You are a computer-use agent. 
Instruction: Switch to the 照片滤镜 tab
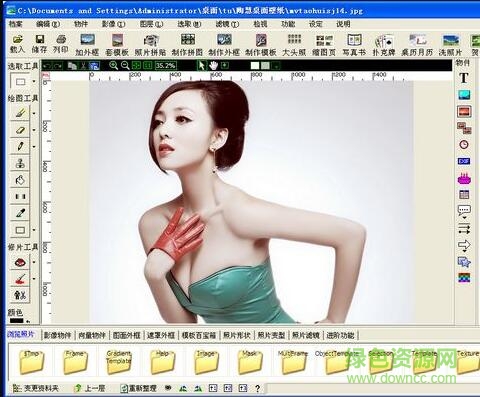coord(306,335)
